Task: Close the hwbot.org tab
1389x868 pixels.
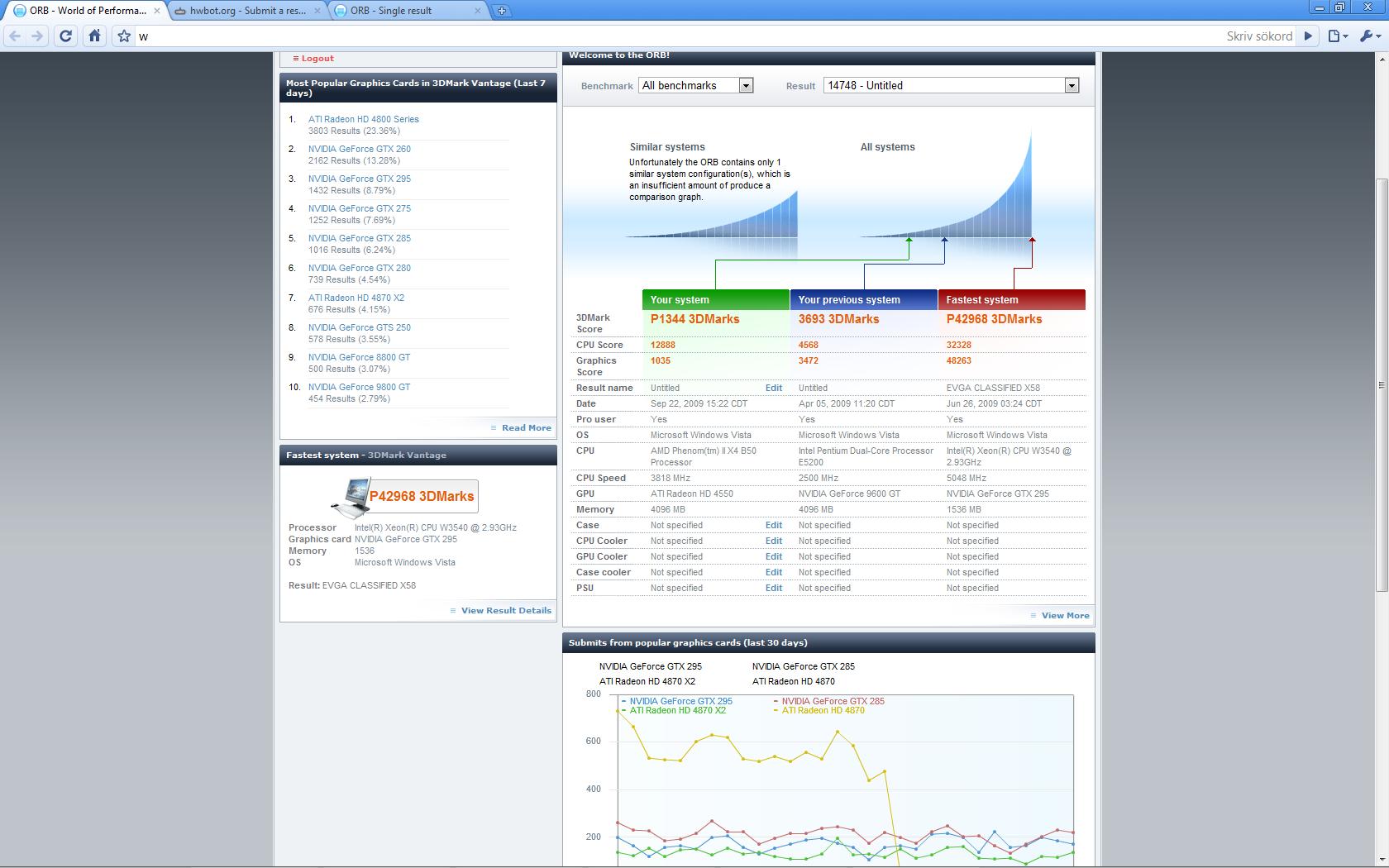Action: tap(317, 11)
